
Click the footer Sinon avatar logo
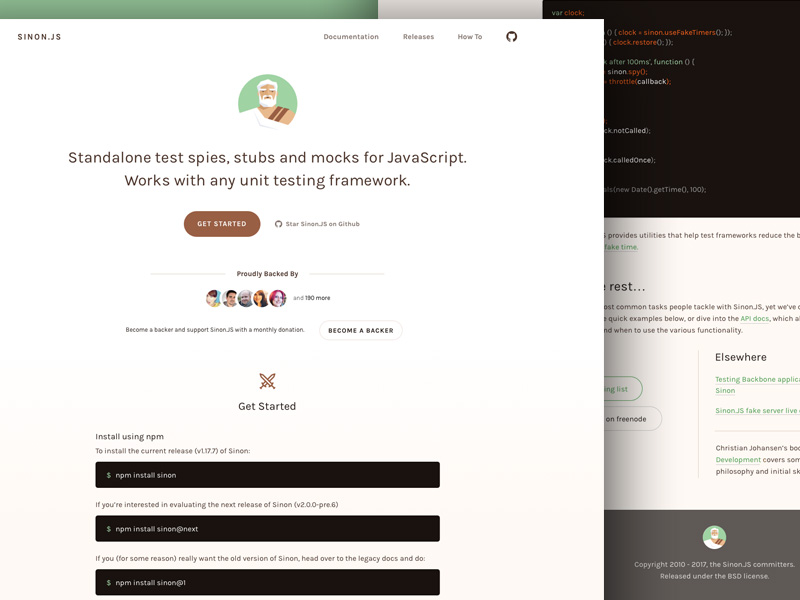pyautogui.click(x=714, y=537)
